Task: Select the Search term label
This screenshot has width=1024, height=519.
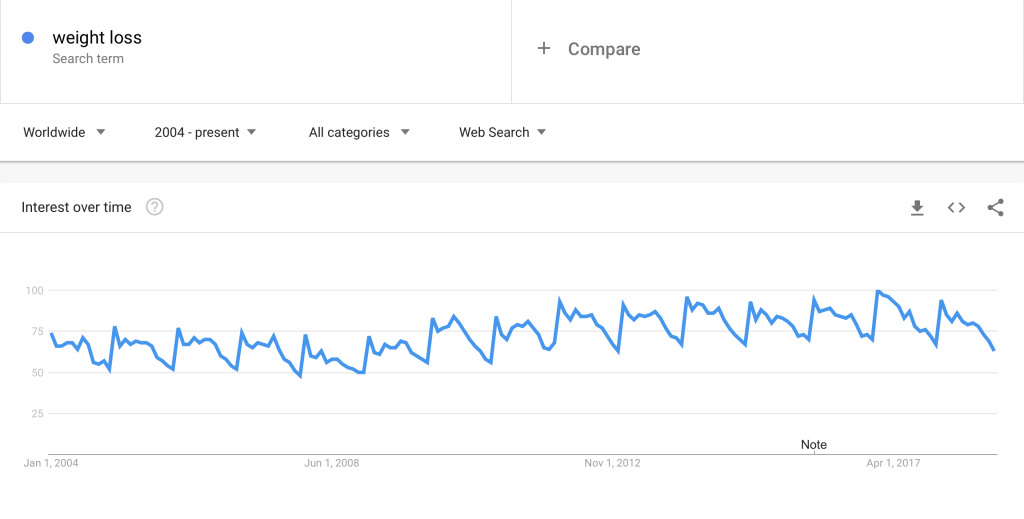Action: point(88,59)
